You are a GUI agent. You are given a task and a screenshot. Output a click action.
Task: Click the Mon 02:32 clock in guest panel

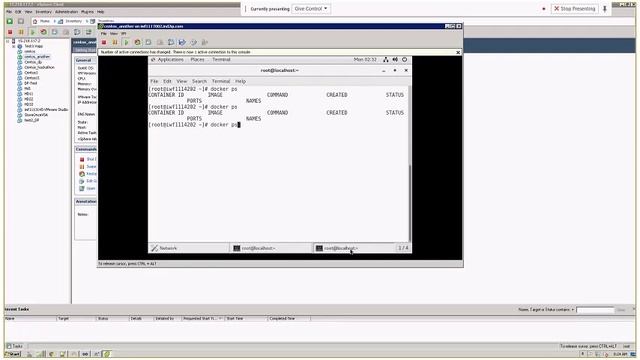point(365,60)
